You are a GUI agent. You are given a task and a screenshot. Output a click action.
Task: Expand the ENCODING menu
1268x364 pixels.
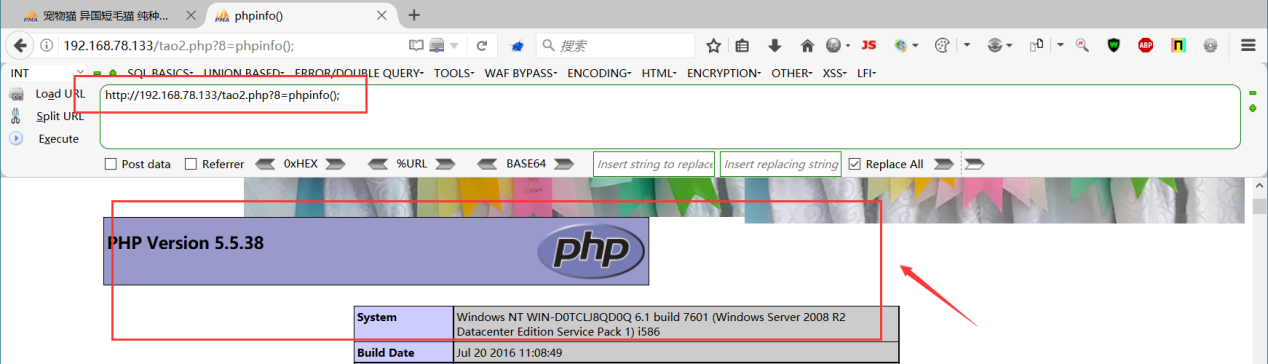tap(599, 73)
